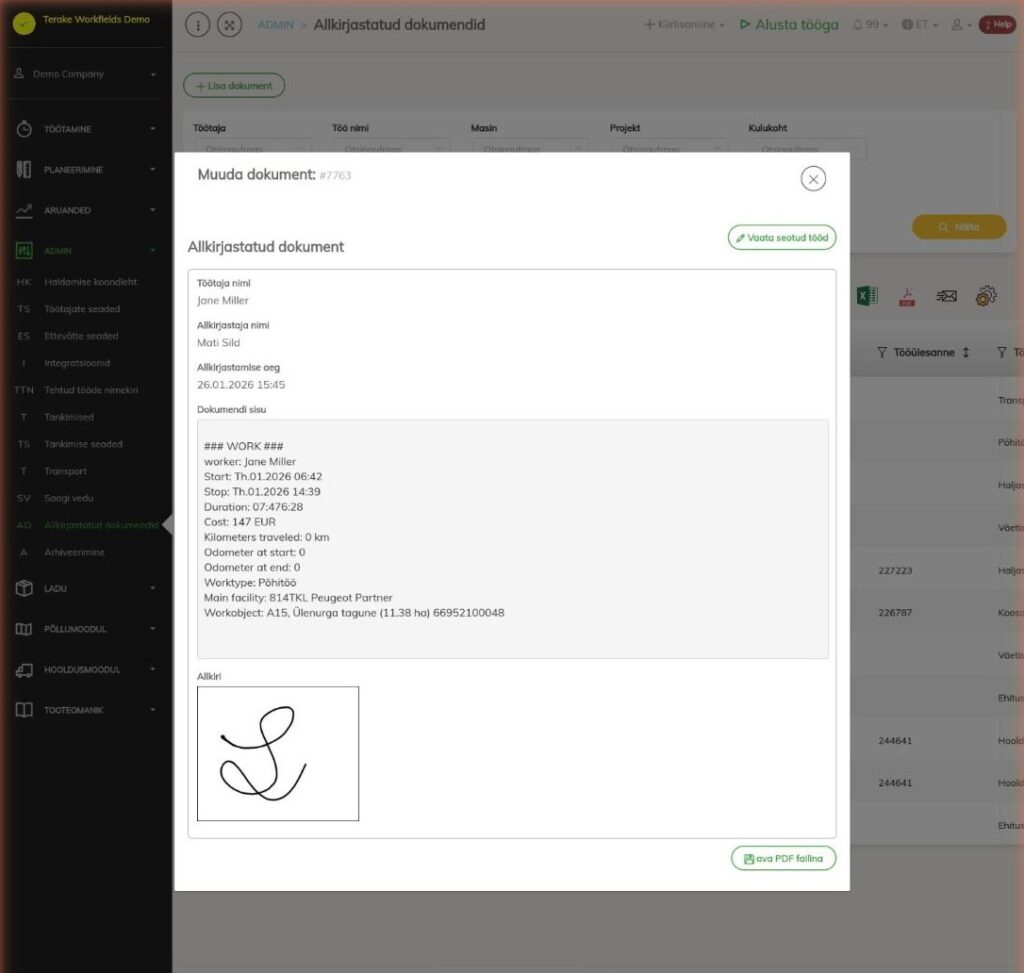Screen dimensions: 1024x973
Task: Expand the PLANEERIMINE sidebar section
Action: (86, 170)
